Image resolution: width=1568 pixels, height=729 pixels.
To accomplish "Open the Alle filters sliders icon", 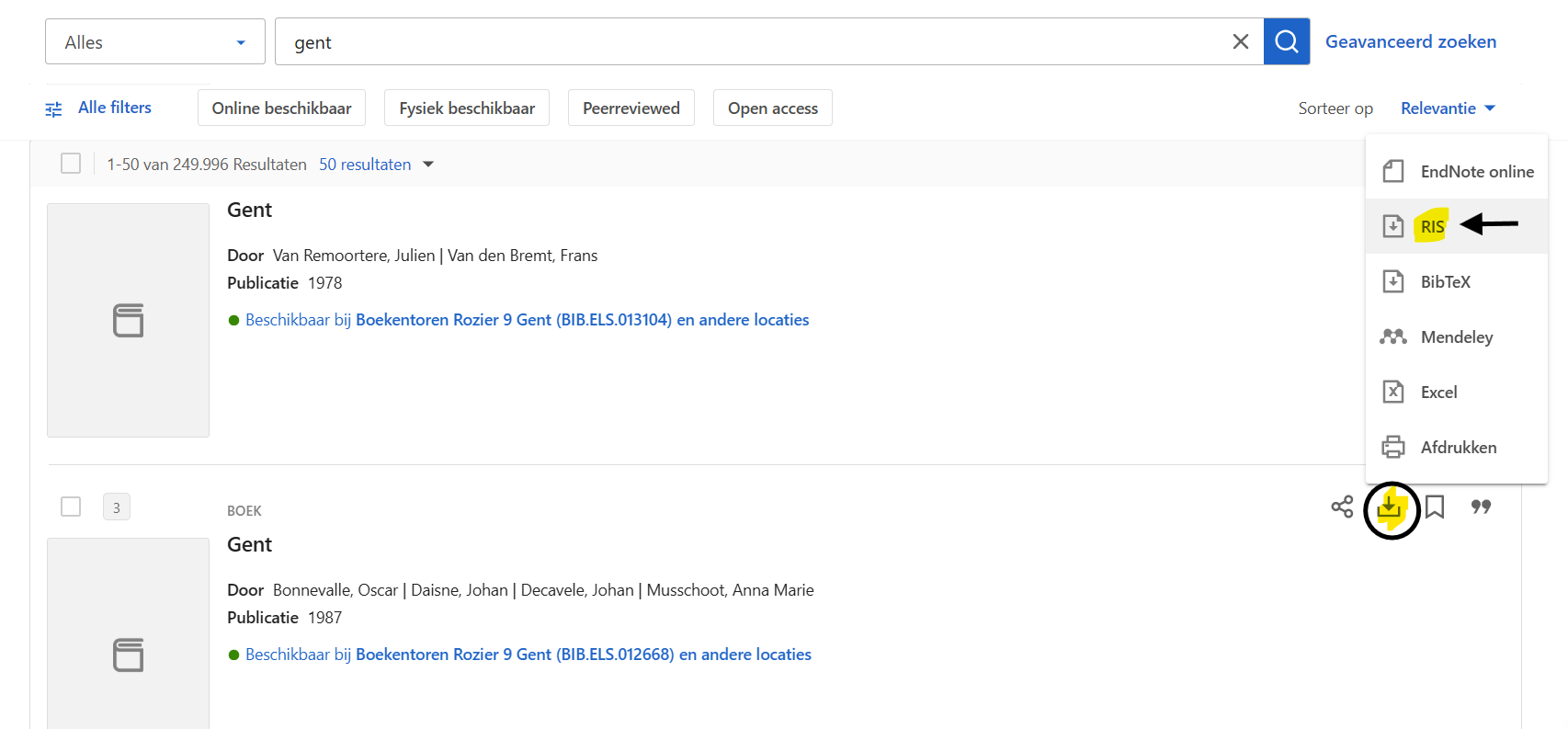I will (x=54, y=109).
